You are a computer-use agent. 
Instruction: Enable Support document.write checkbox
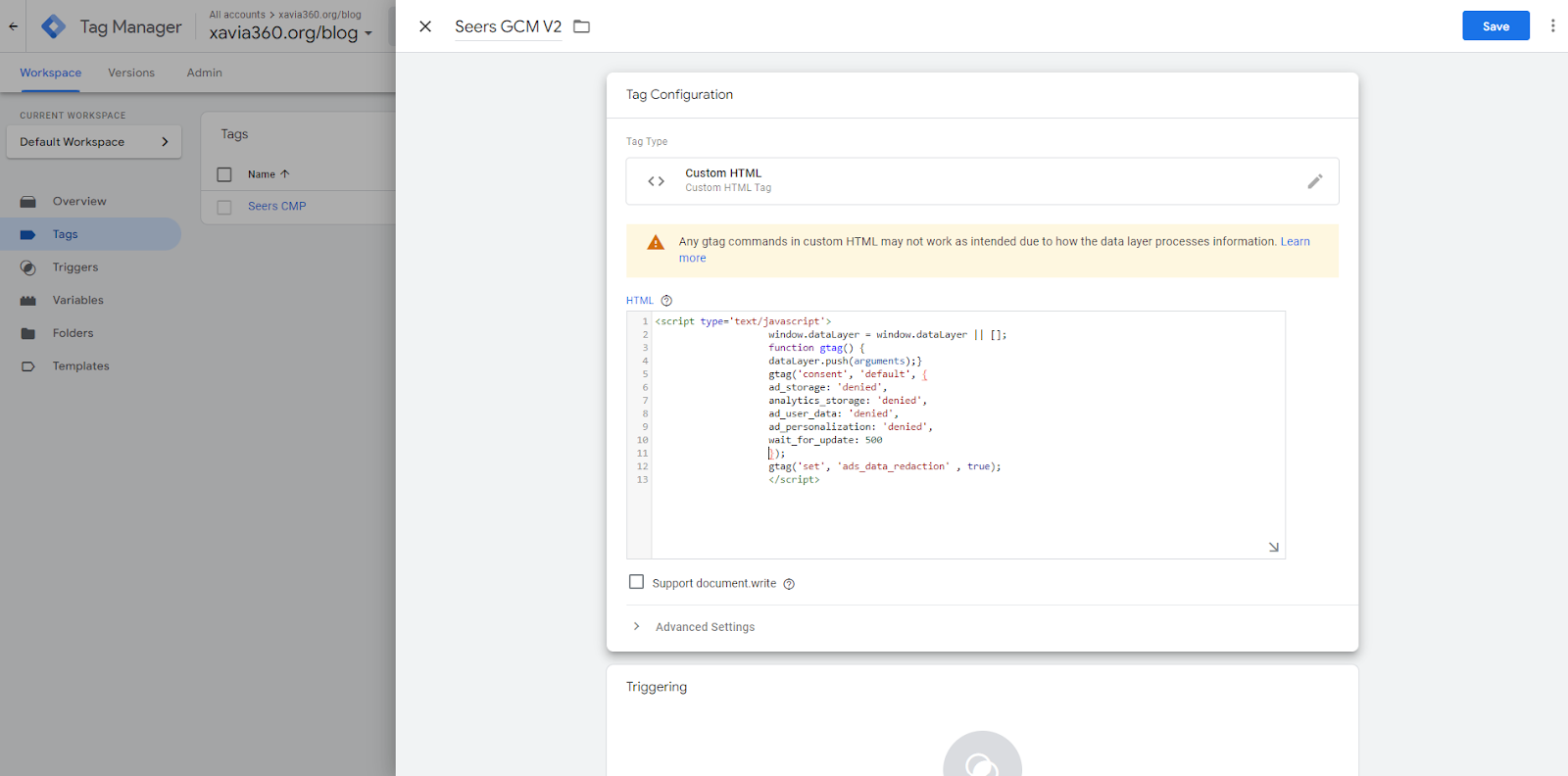[x=636, y=582]
